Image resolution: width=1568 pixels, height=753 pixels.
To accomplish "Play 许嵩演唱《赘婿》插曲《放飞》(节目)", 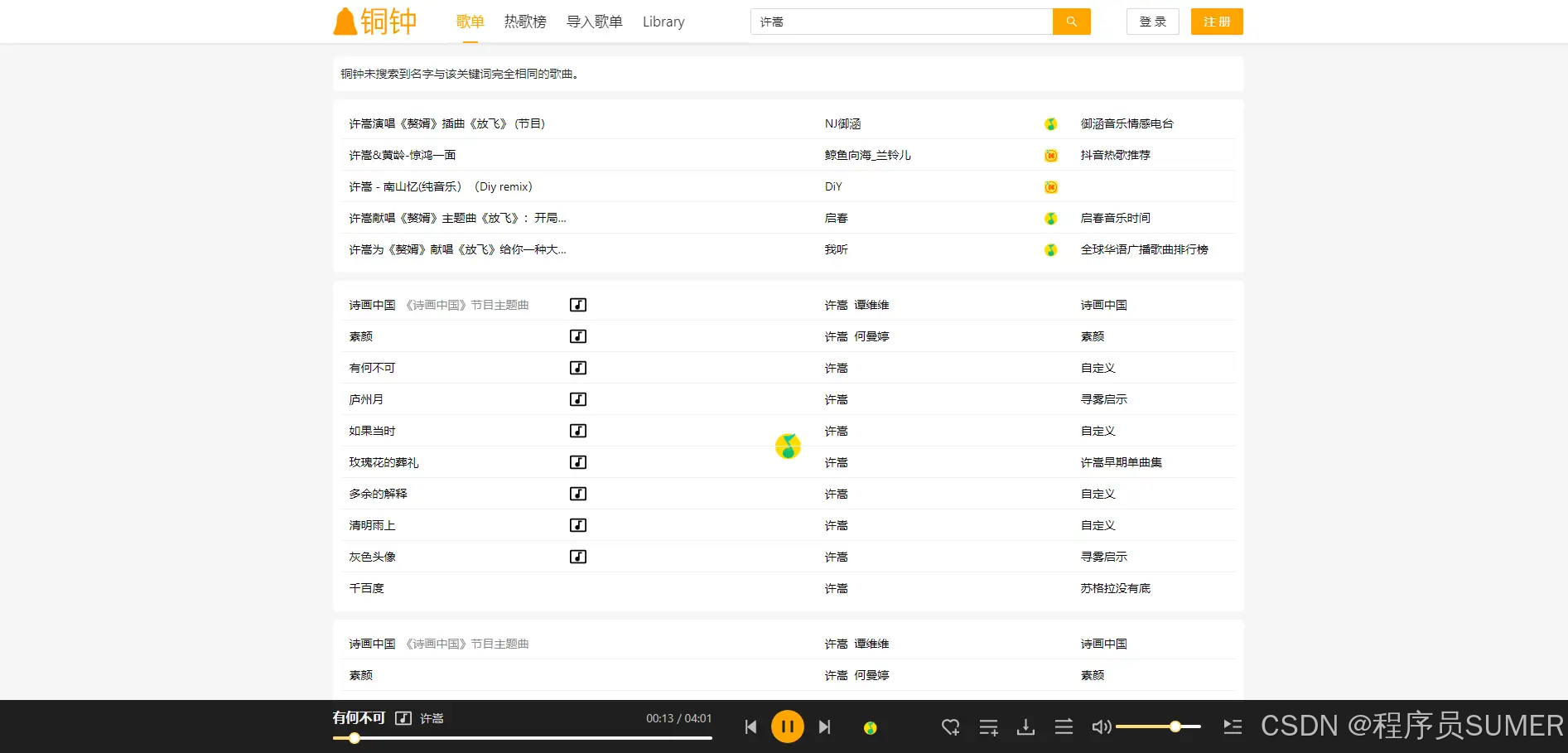I will (x=446, y=123).
